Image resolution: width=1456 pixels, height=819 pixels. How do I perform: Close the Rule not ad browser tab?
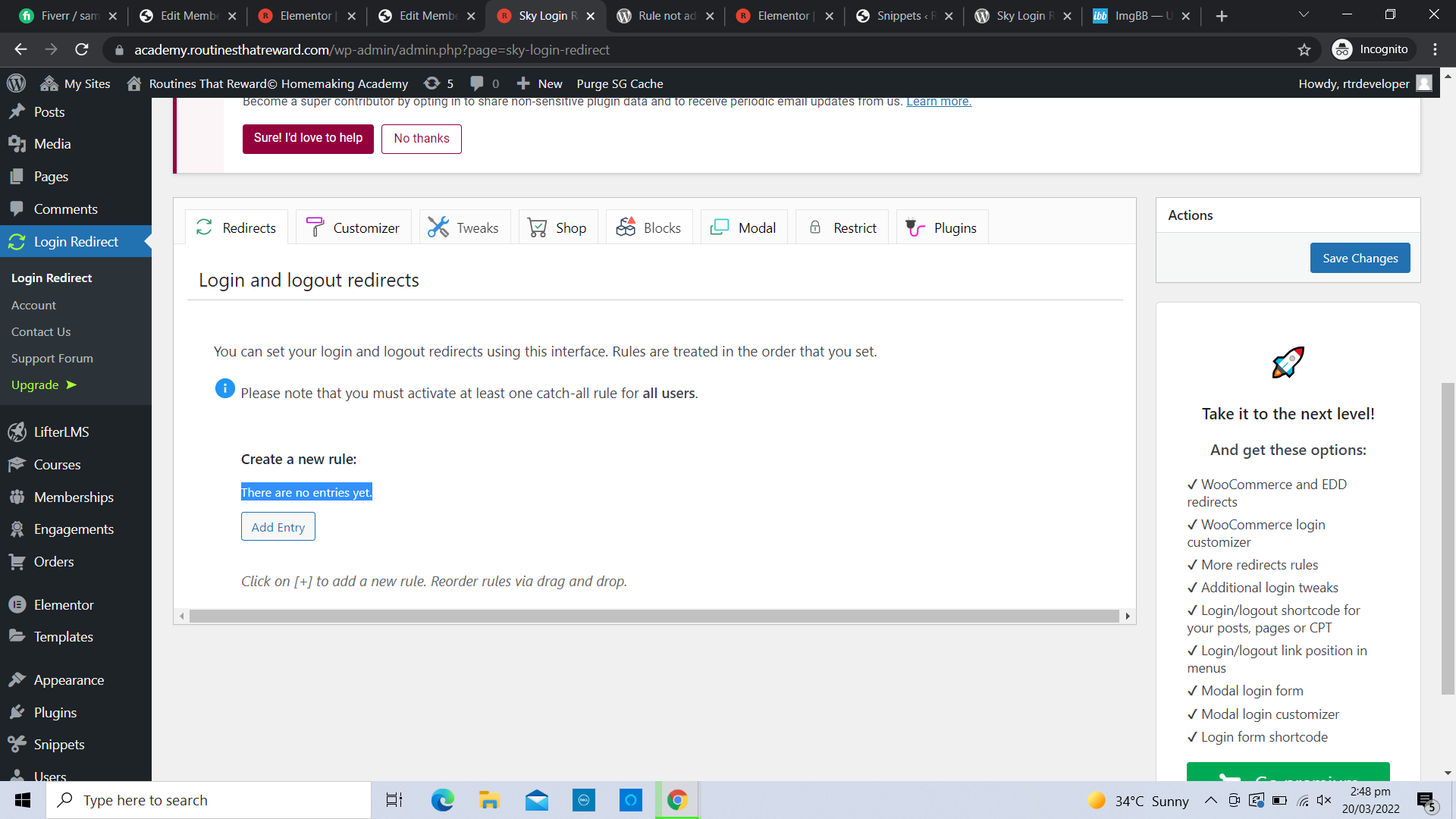(x=709, y=16)
